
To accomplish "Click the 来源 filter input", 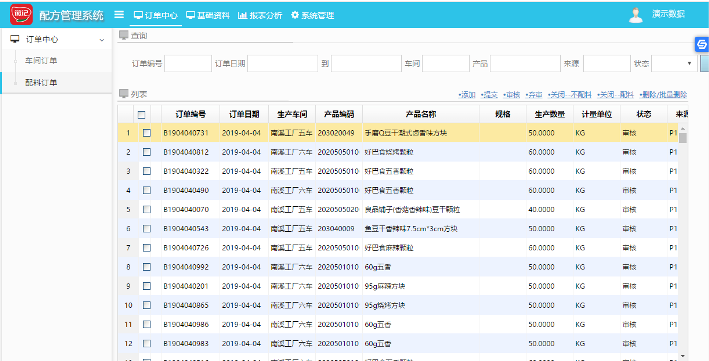I will pos(607,64).
